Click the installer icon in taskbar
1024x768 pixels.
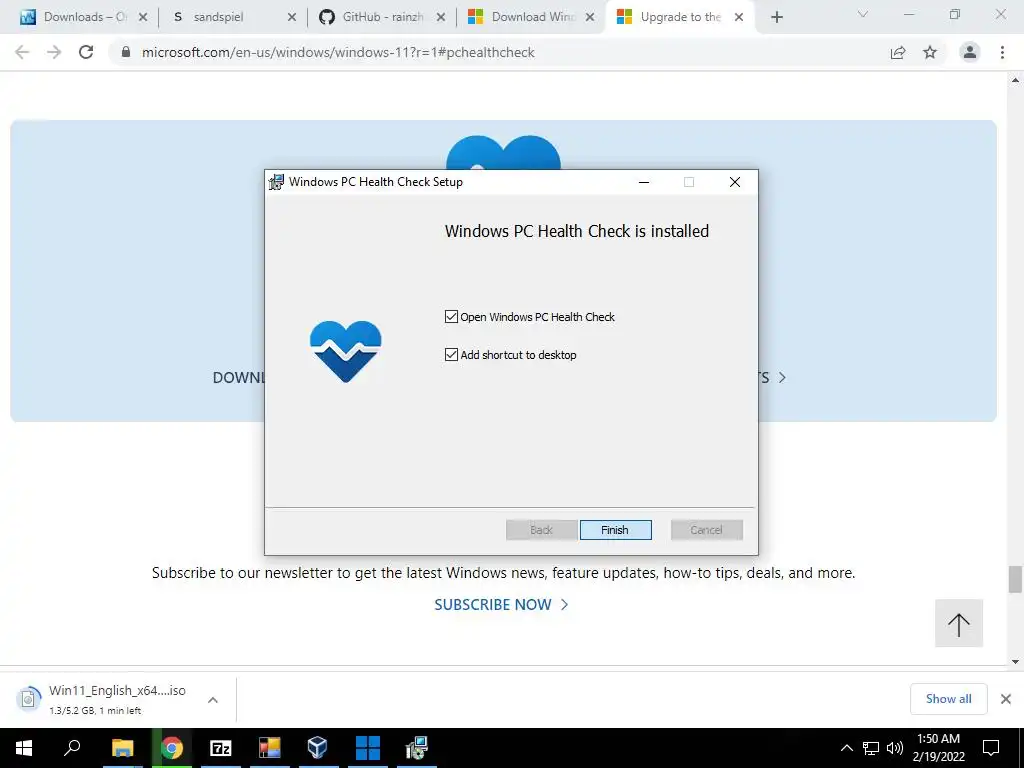[417, 748]
